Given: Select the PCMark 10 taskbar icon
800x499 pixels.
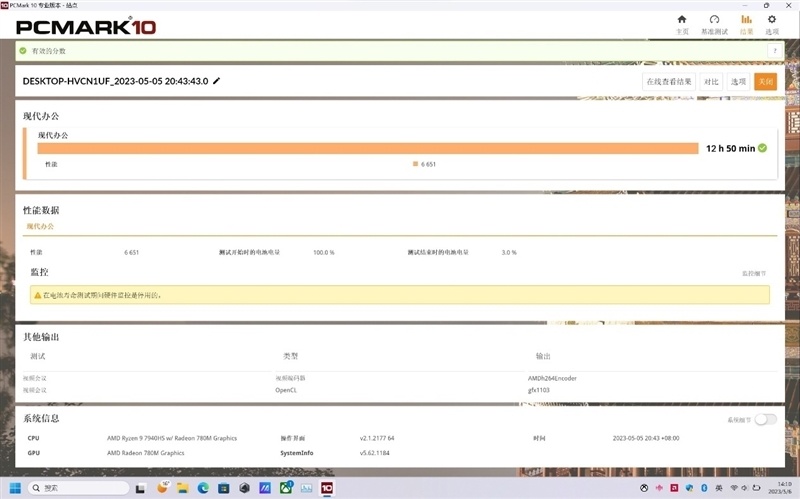Looking at the screenshot, I should pos(327,488).
